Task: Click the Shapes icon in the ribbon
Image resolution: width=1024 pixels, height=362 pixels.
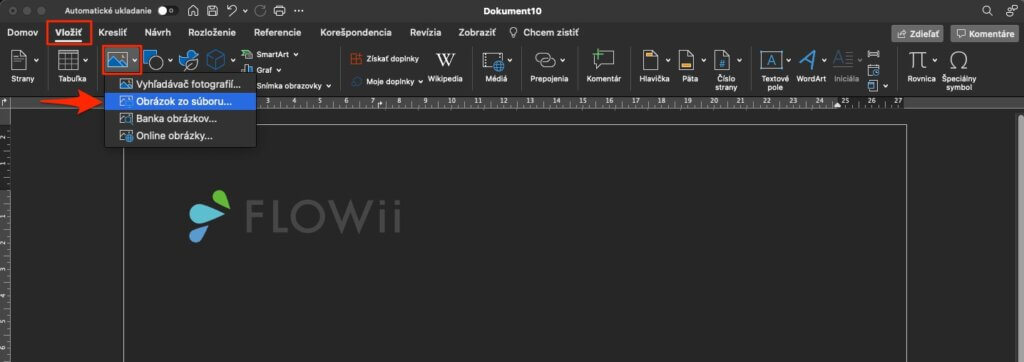Action: [153, 60]
